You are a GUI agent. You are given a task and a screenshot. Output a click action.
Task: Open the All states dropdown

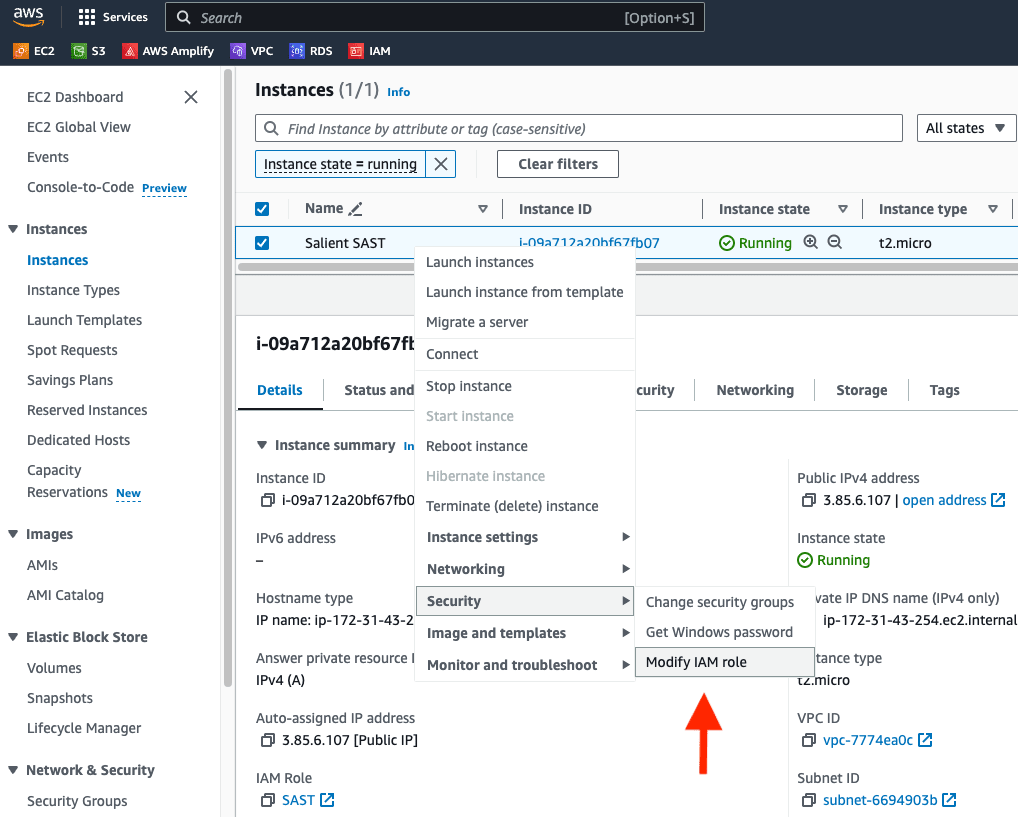(x=966, y=128)
